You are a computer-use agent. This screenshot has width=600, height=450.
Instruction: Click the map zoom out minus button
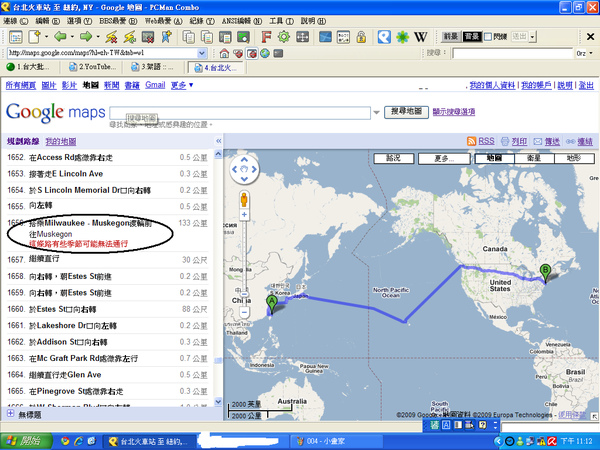coord(244,312)
